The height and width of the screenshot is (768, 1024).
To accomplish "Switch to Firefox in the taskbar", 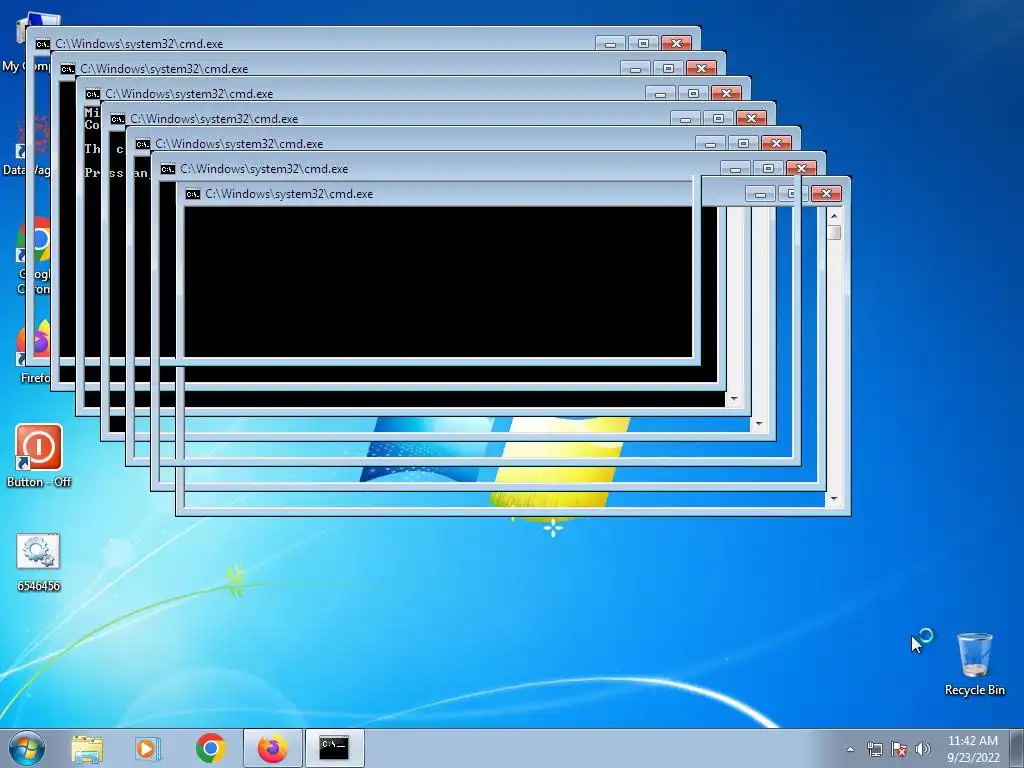I will (272, 748).
